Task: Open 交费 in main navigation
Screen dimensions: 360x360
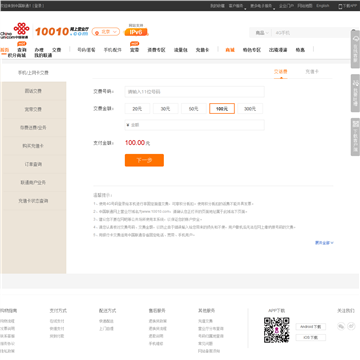Action: 56,50
